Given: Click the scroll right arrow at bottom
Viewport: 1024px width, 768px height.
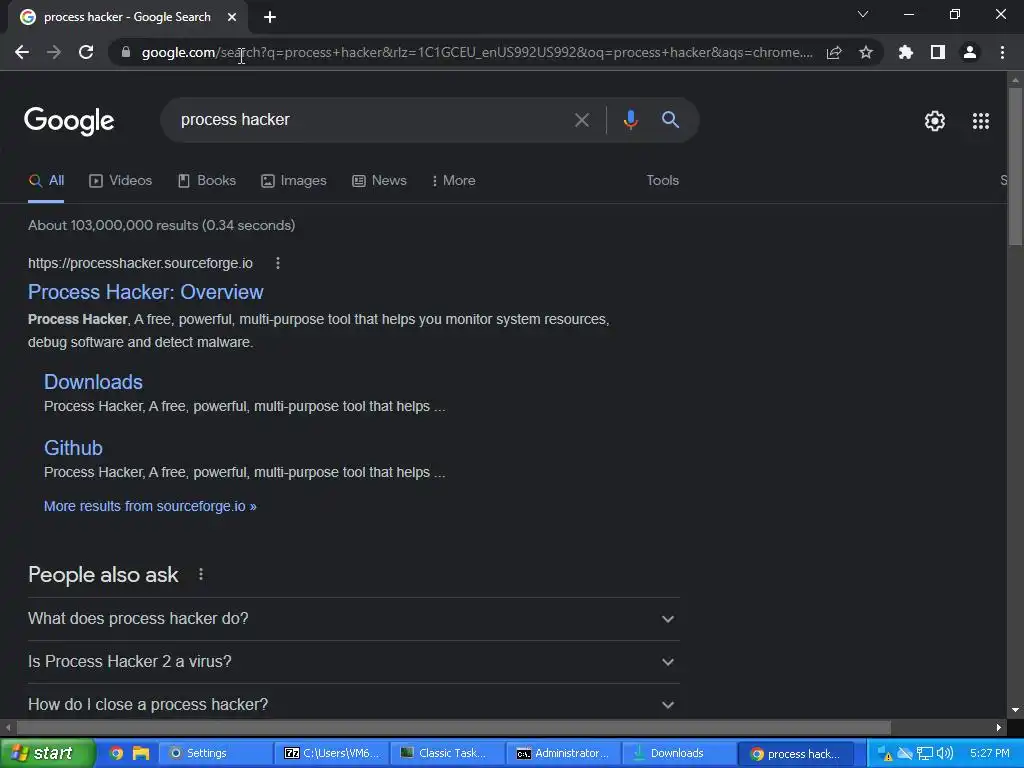Looking at the screenshot, I should pyautogui.click(x=998, y=728).
